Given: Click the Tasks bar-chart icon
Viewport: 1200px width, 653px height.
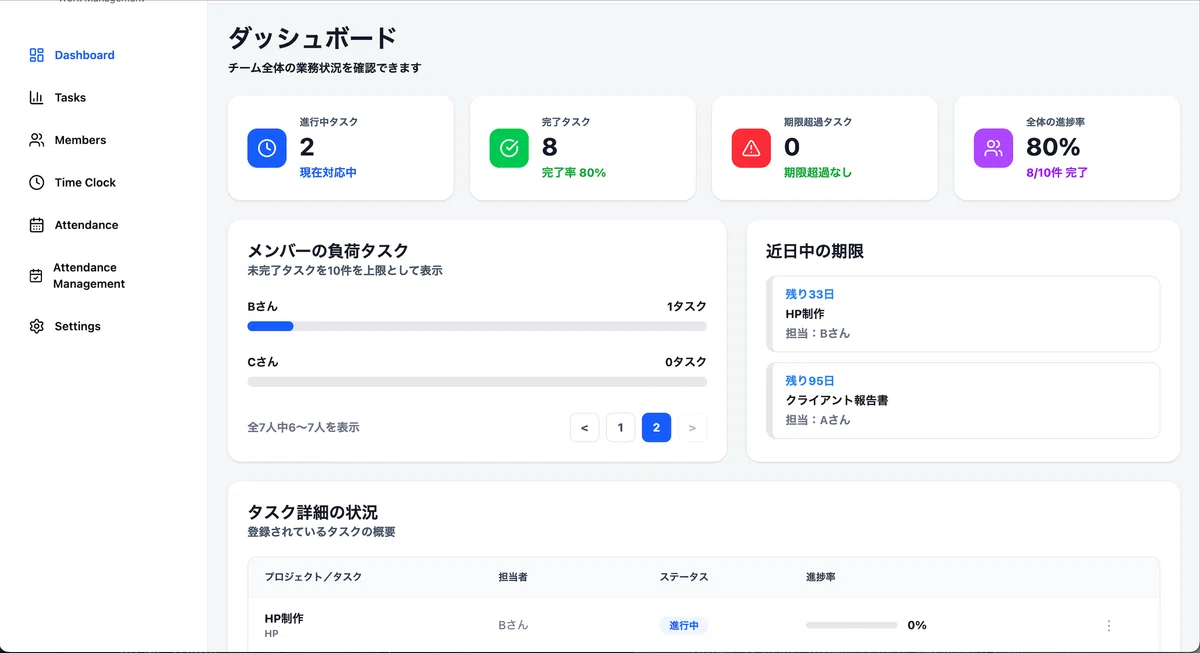Looking at the screenshot, I should [37, 98].
